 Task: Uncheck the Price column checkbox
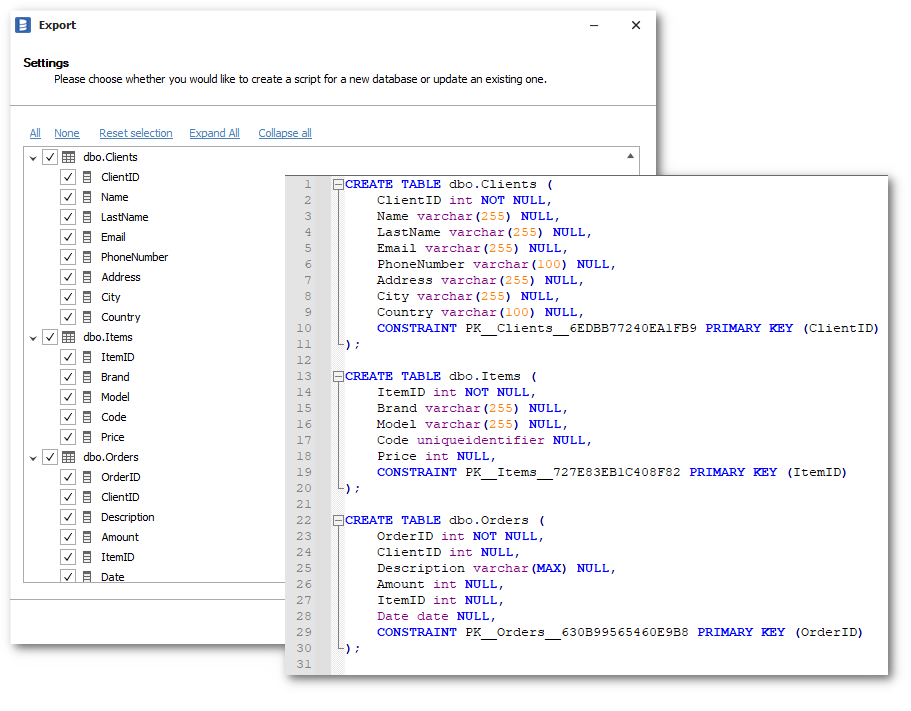click(x=68, y=437)
